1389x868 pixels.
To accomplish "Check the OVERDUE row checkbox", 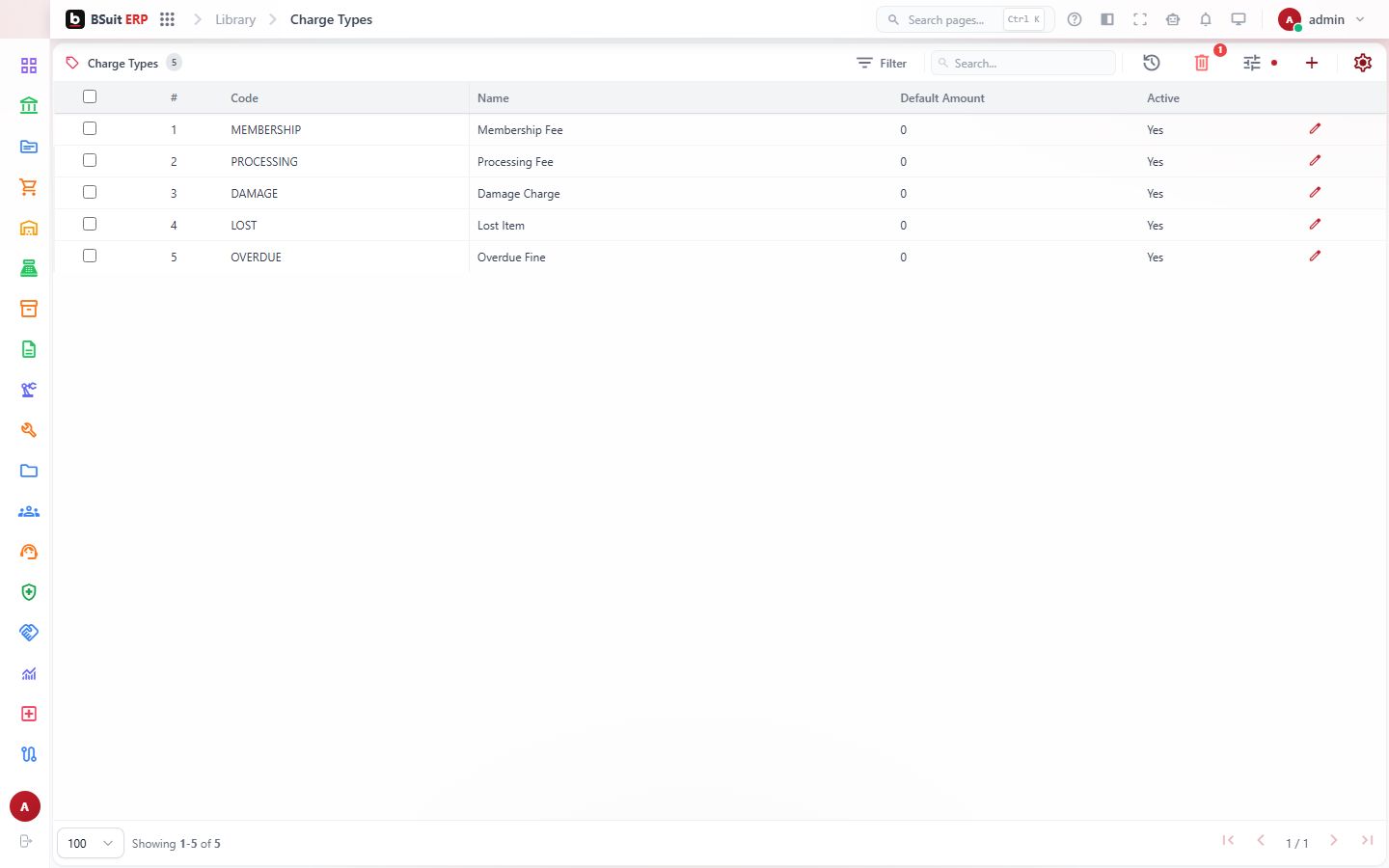I will point(90,256).
